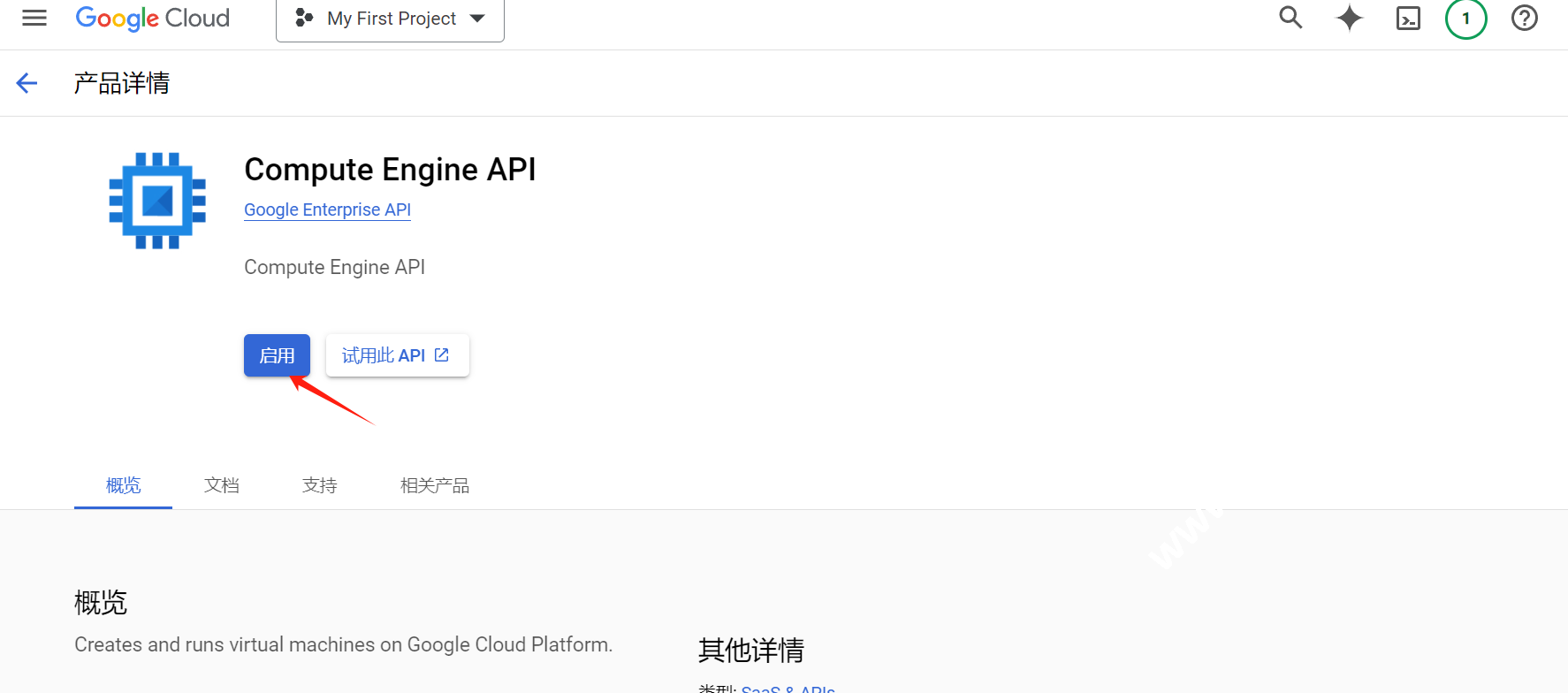
Task: Open search with the magnifier icon
Action: 1290,18
